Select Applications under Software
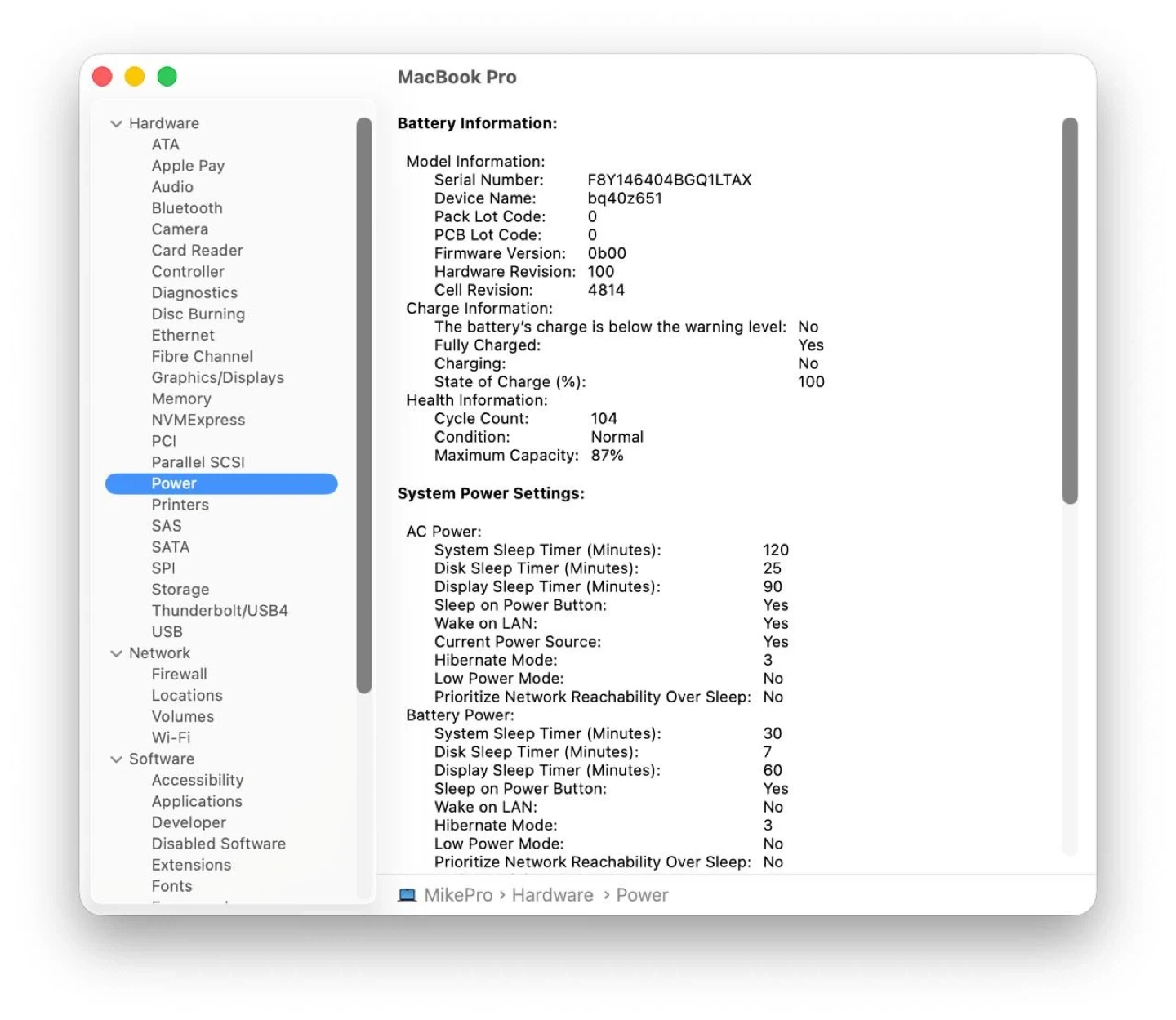 tap(196, 801)
